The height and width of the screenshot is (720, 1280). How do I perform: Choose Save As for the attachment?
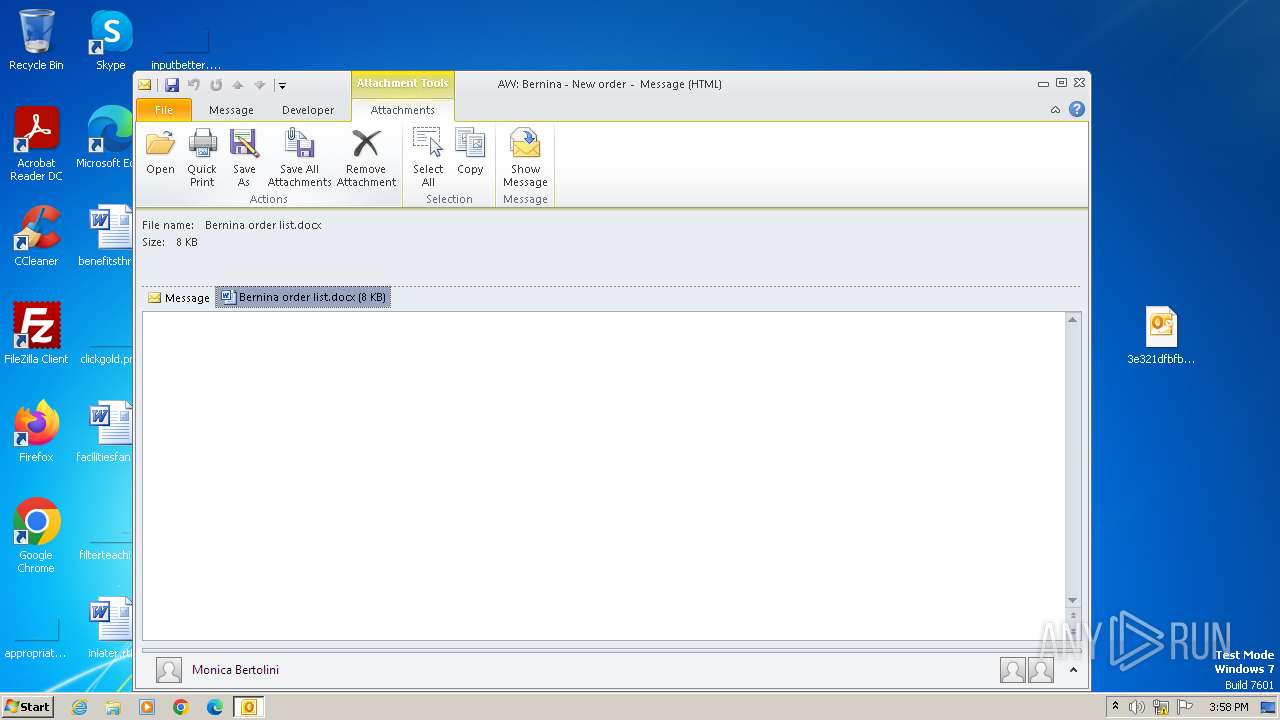point(244,157)
